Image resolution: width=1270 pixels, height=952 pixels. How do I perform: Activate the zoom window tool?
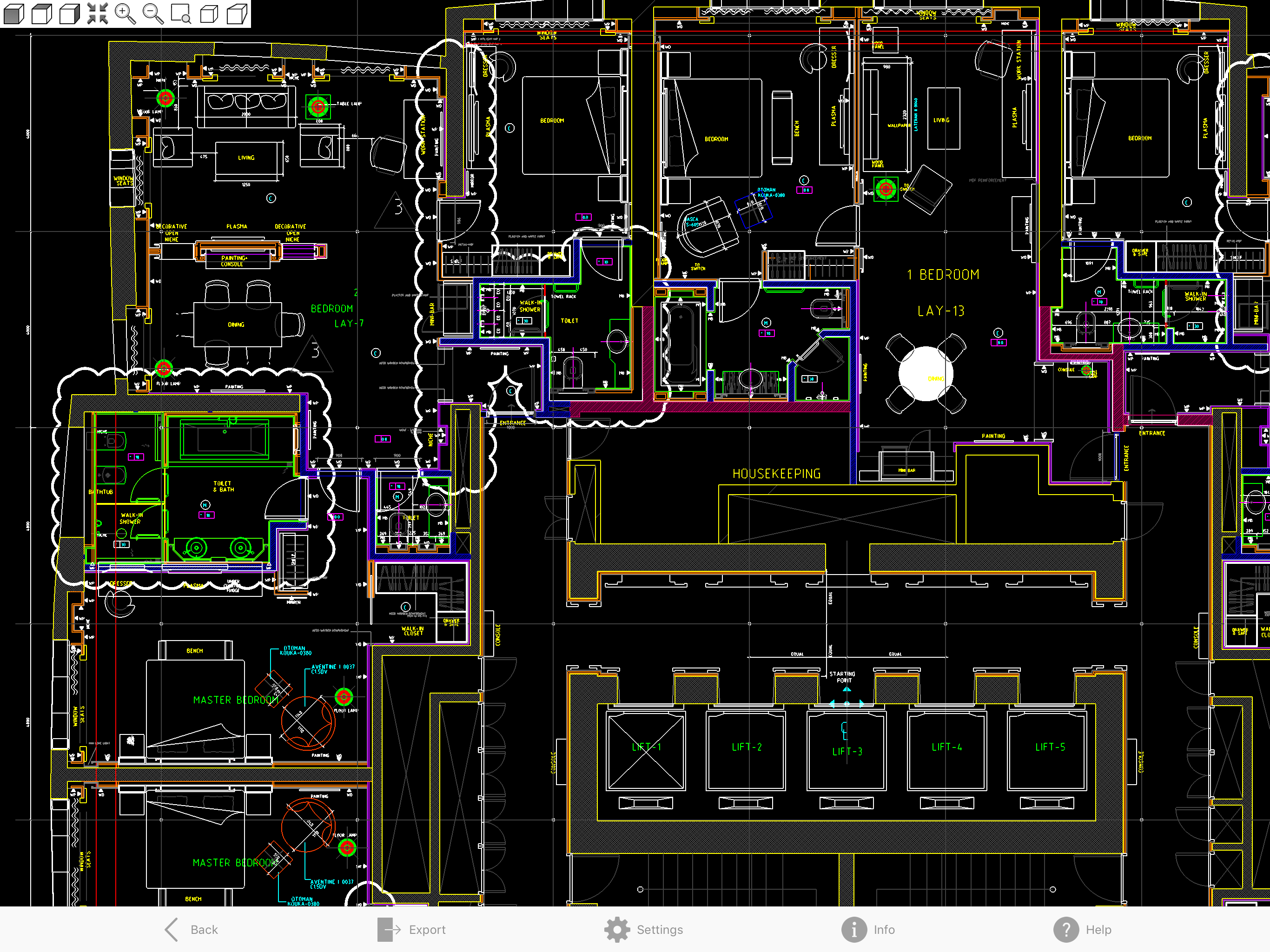(181, 13)
